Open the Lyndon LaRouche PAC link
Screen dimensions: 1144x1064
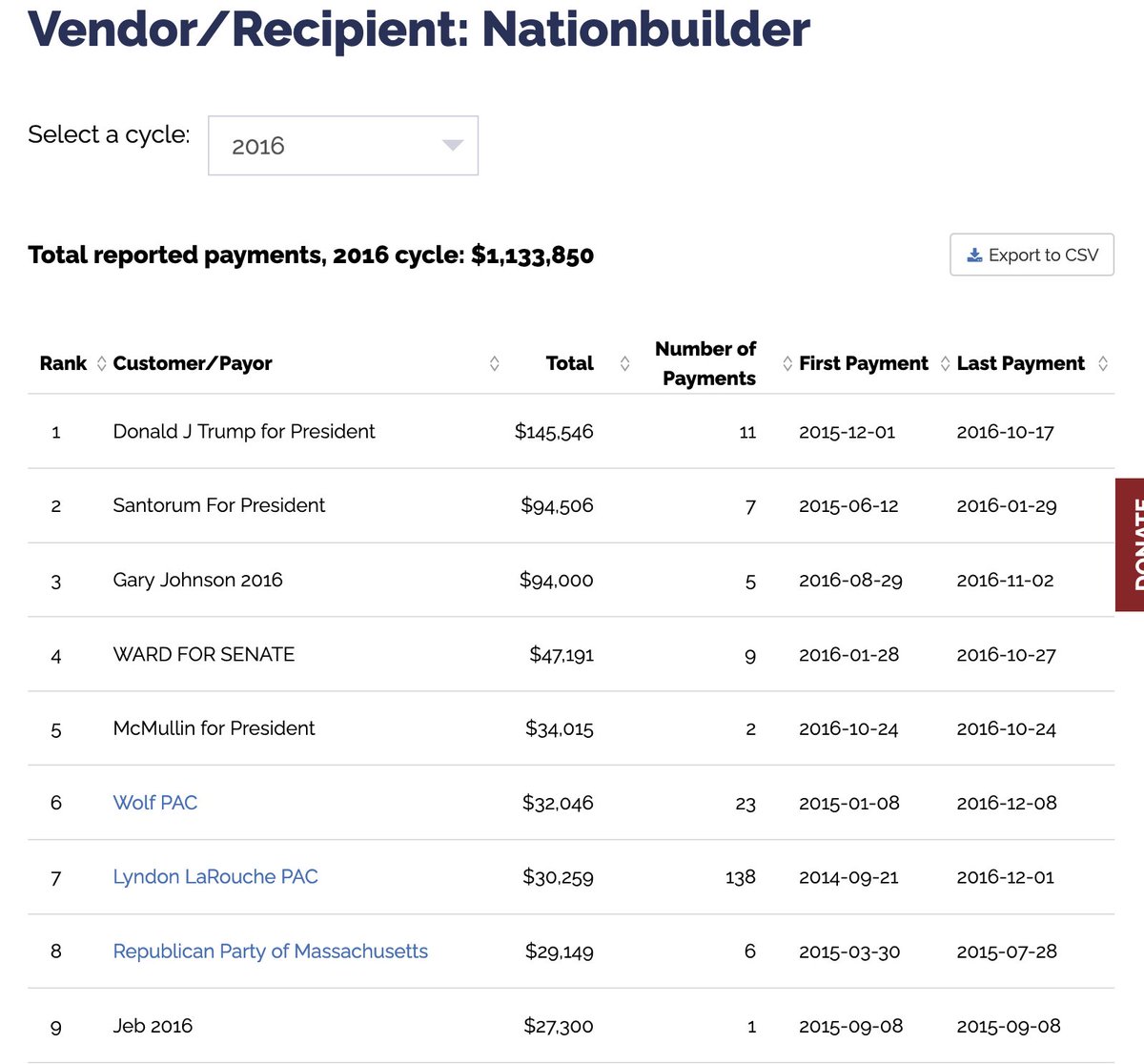215,877
